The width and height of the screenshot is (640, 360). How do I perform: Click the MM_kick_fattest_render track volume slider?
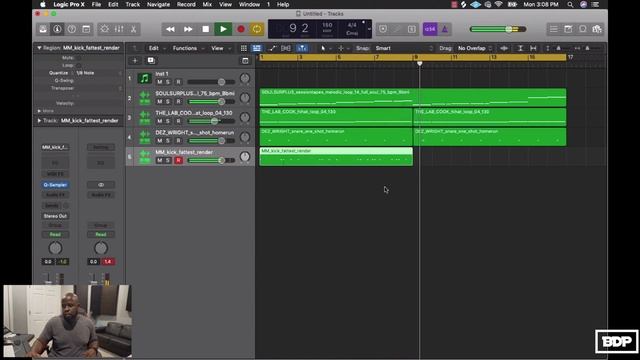coord(211,160)
